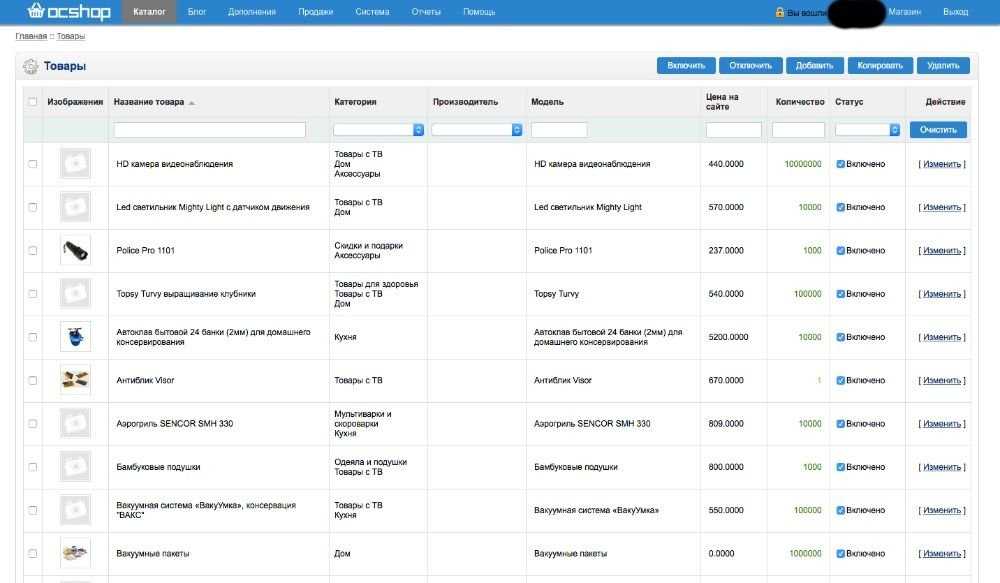The width and height of the screenshot is (1000, 583).
Task: Click the Модель filter input field
Action: [x=559, y=129]
